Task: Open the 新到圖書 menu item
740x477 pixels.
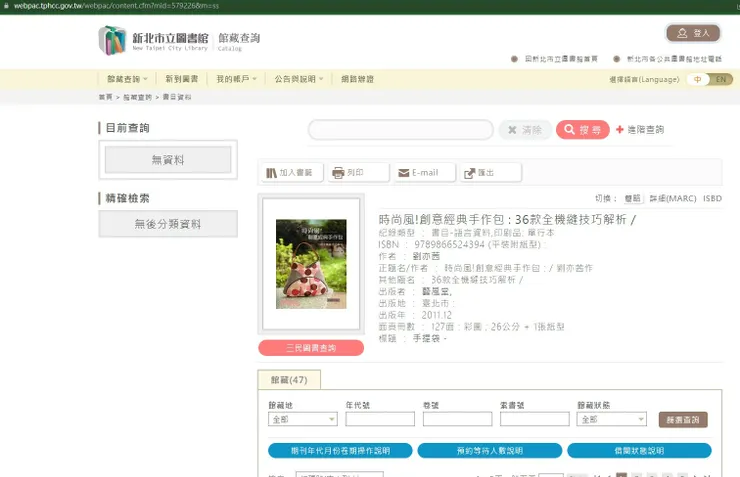Action: click(182, 79)
